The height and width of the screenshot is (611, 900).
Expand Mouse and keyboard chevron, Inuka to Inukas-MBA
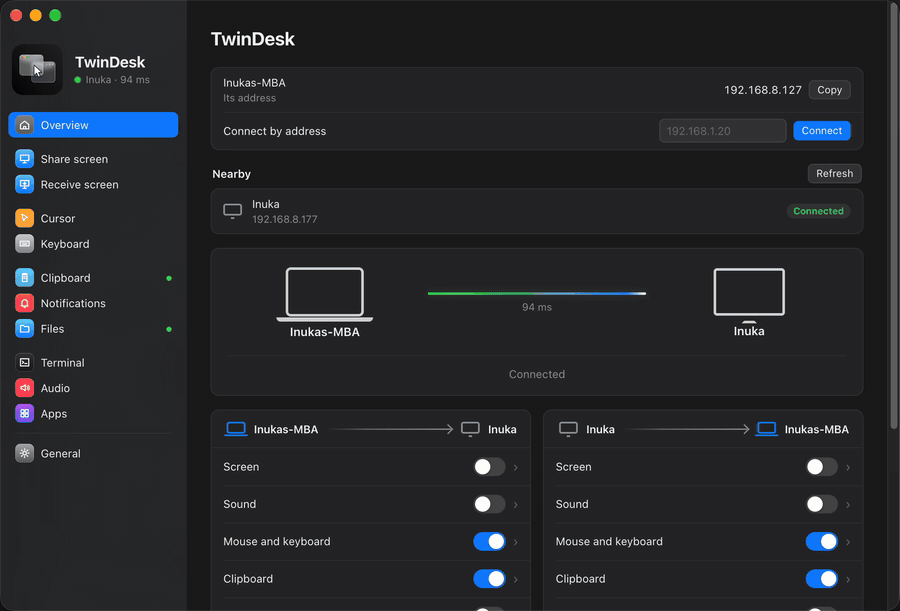click(848, 542)
